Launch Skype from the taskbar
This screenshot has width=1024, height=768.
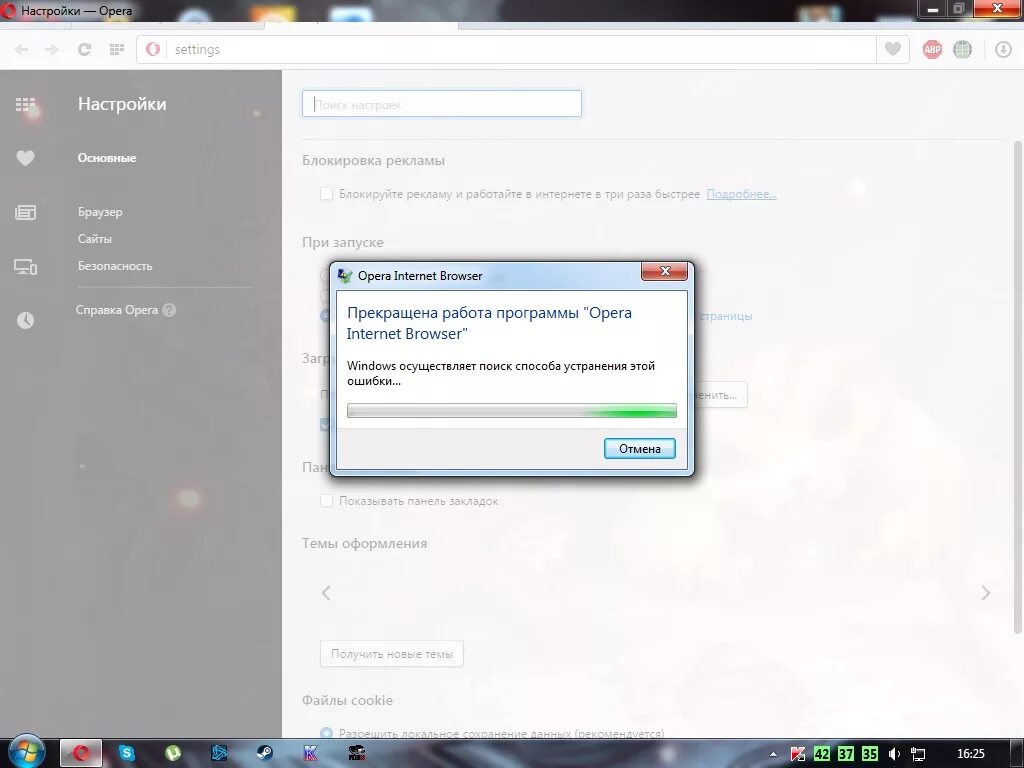127,752
